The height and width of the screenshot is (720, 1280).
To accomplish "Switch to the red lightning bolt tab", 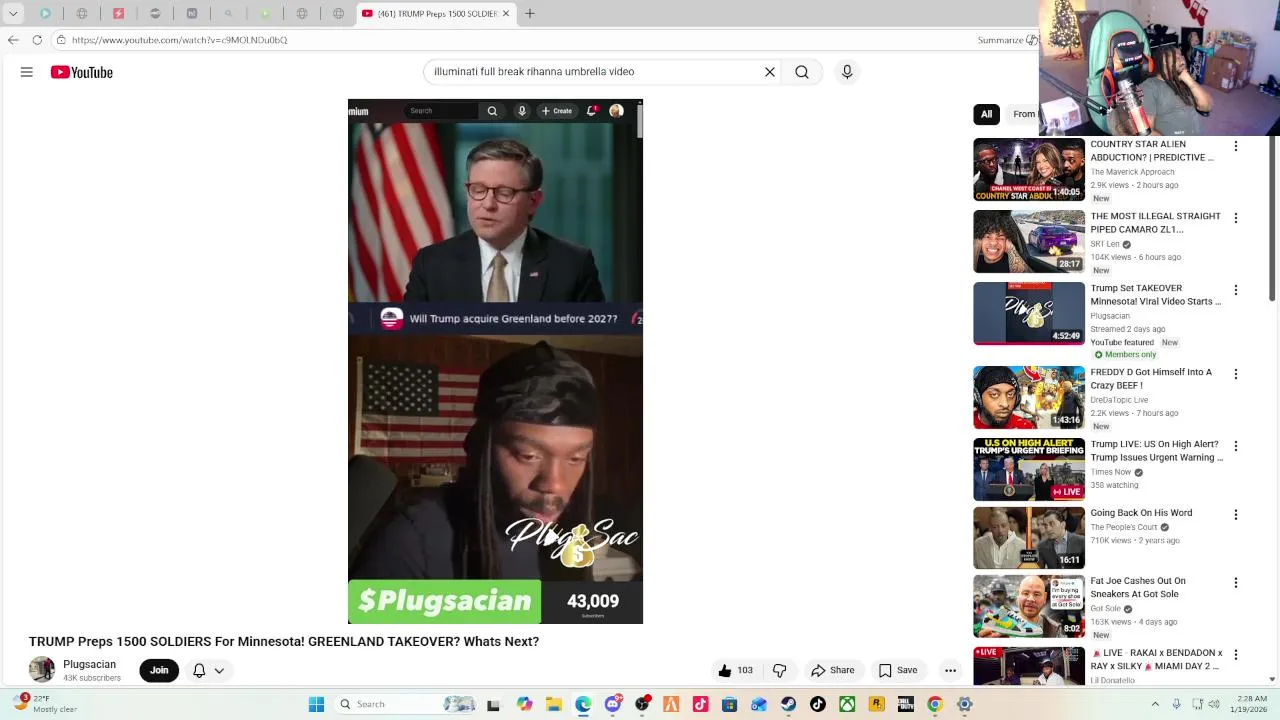I will pyautogui.click(x=118, y=13).
